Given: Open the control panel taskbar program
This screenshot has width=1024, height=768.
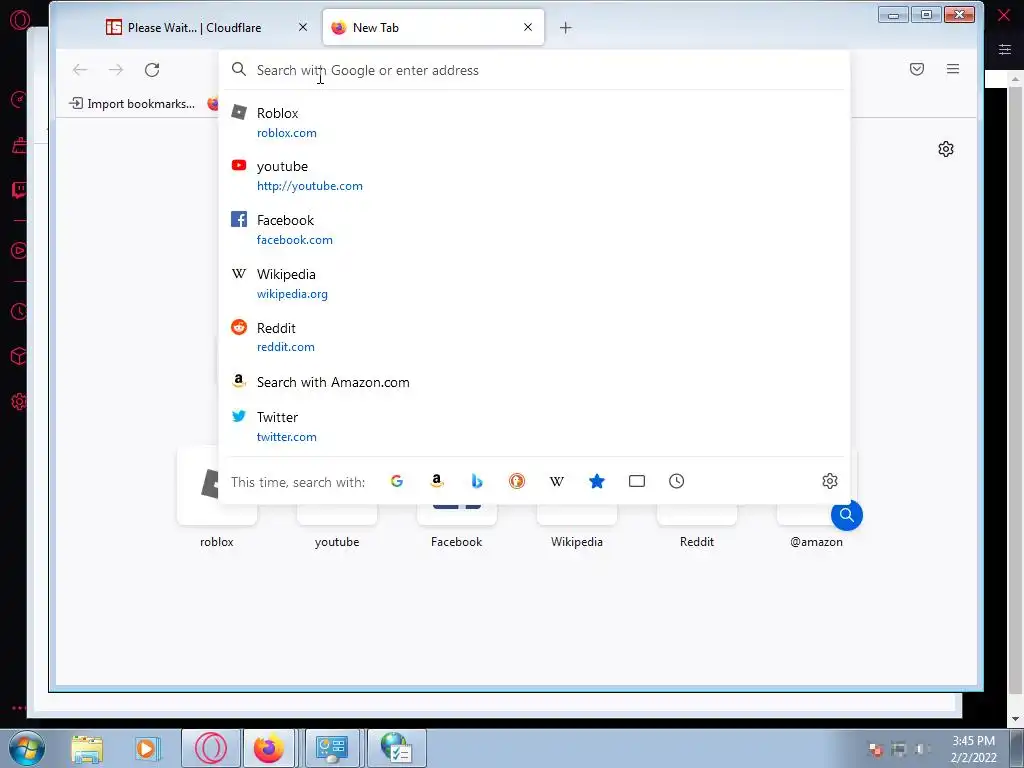Looking at the screenshot, I should point(332,748).
